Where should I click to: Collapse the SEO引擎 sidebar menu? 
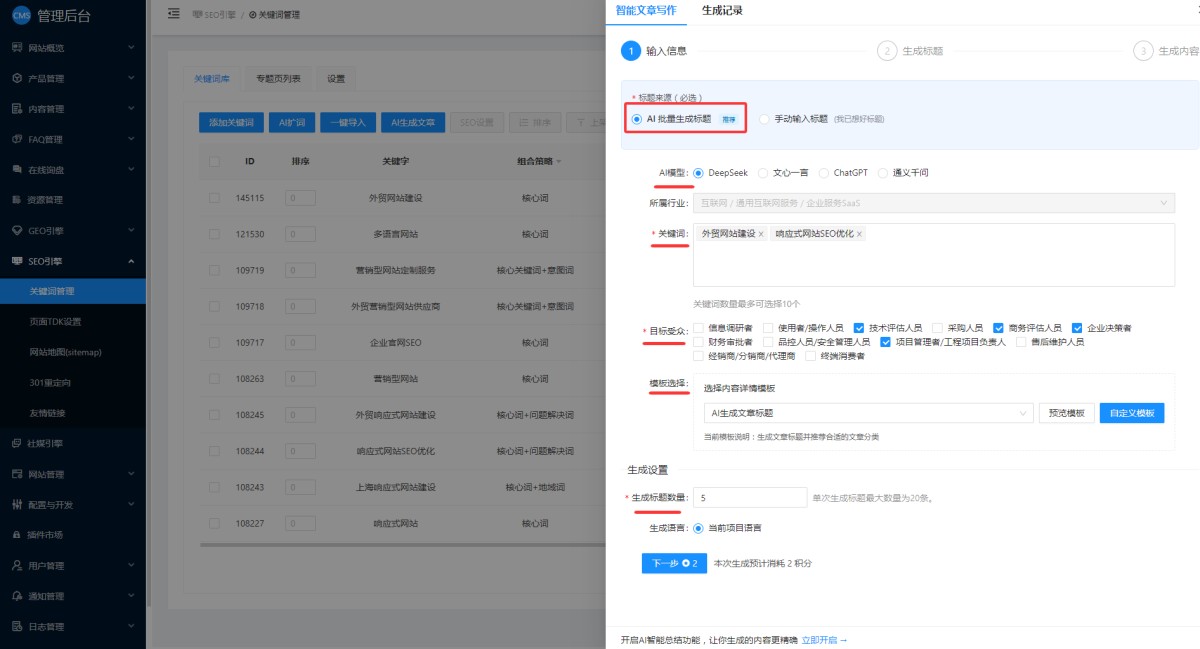click(131, 261)
